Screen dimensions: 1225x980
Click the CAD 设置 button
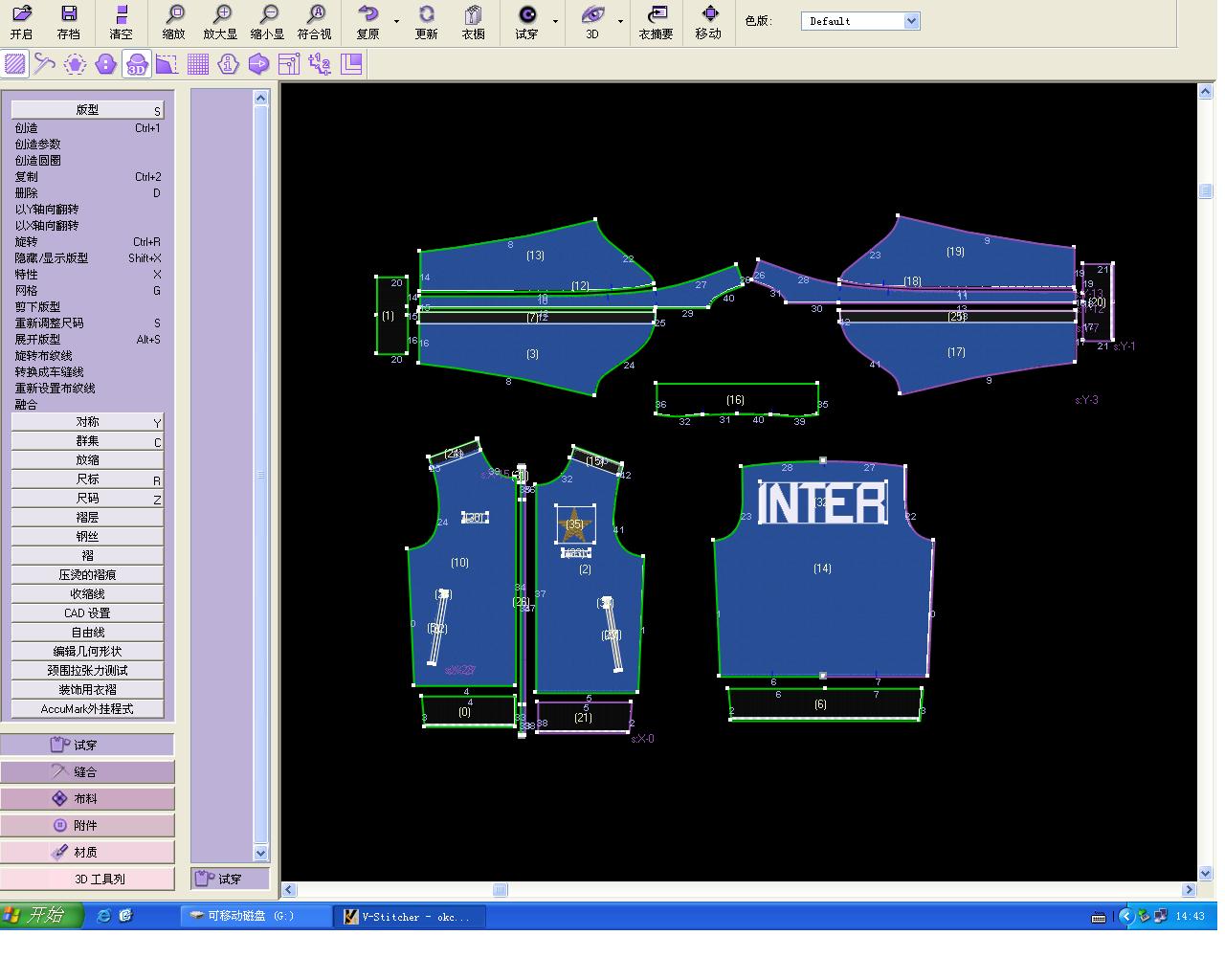(88, 613)
